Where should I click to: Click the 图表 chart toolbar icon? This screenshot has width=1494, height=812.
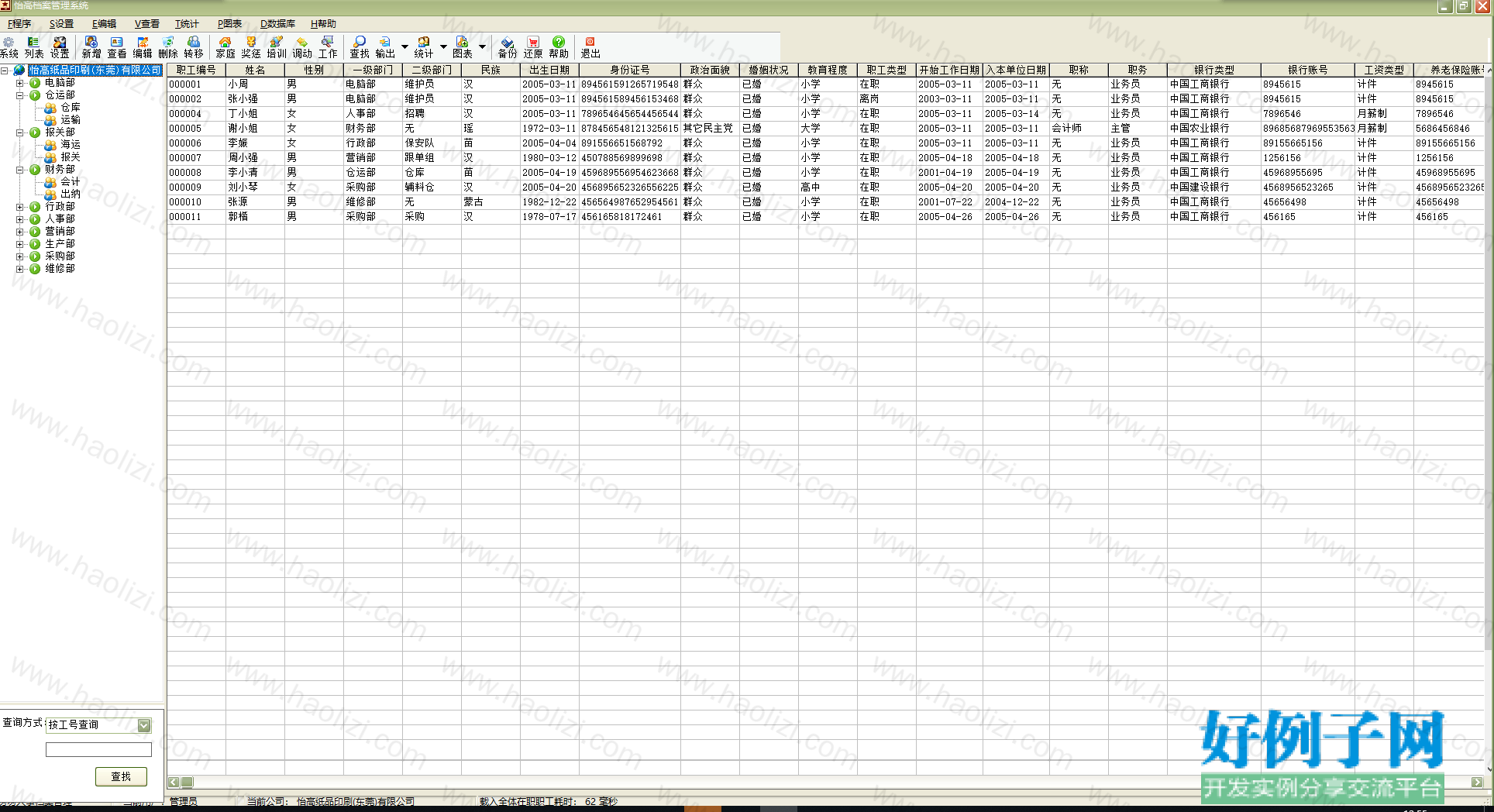[x=463, y=47]
